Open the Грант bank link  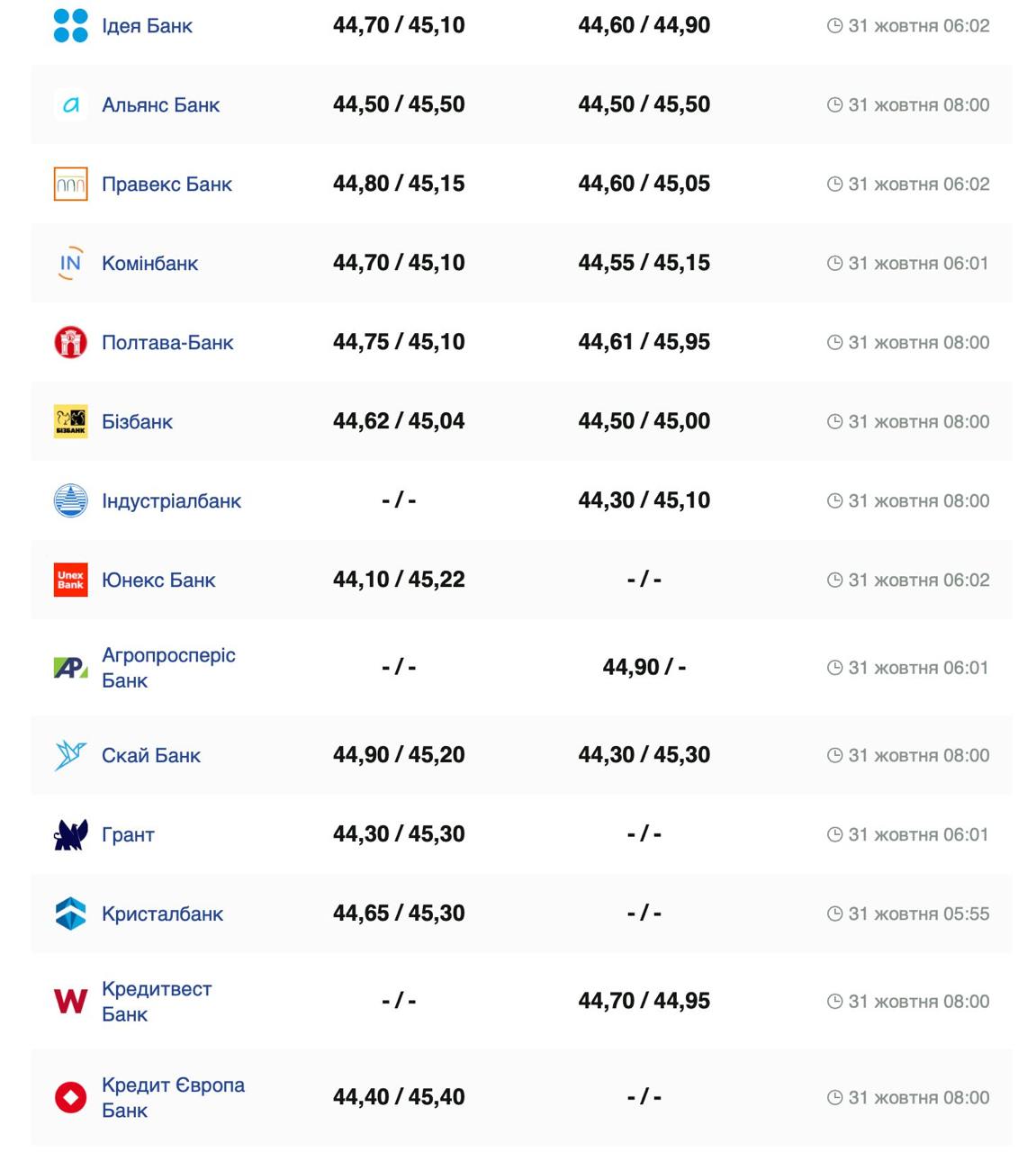pos(128,835)
